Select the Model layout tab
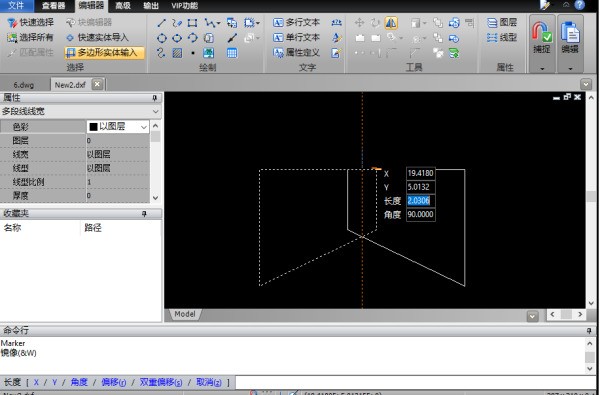600x395 pixels. pyautogui.click(x=185, y=314)
